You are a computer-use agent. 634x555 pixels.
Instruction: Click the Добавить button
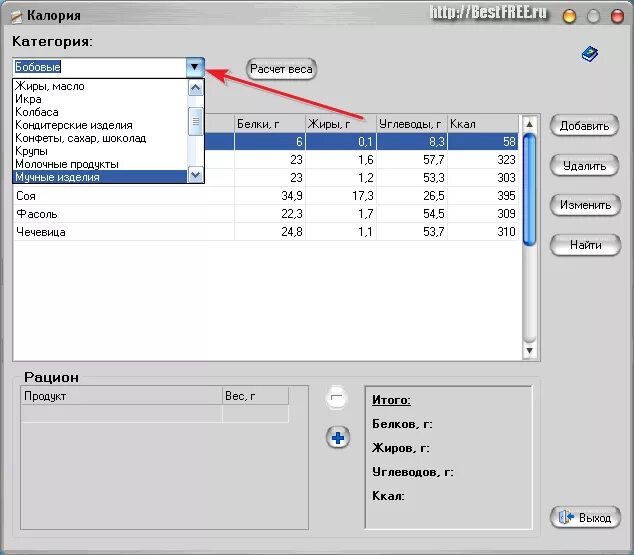coord(584,126)
